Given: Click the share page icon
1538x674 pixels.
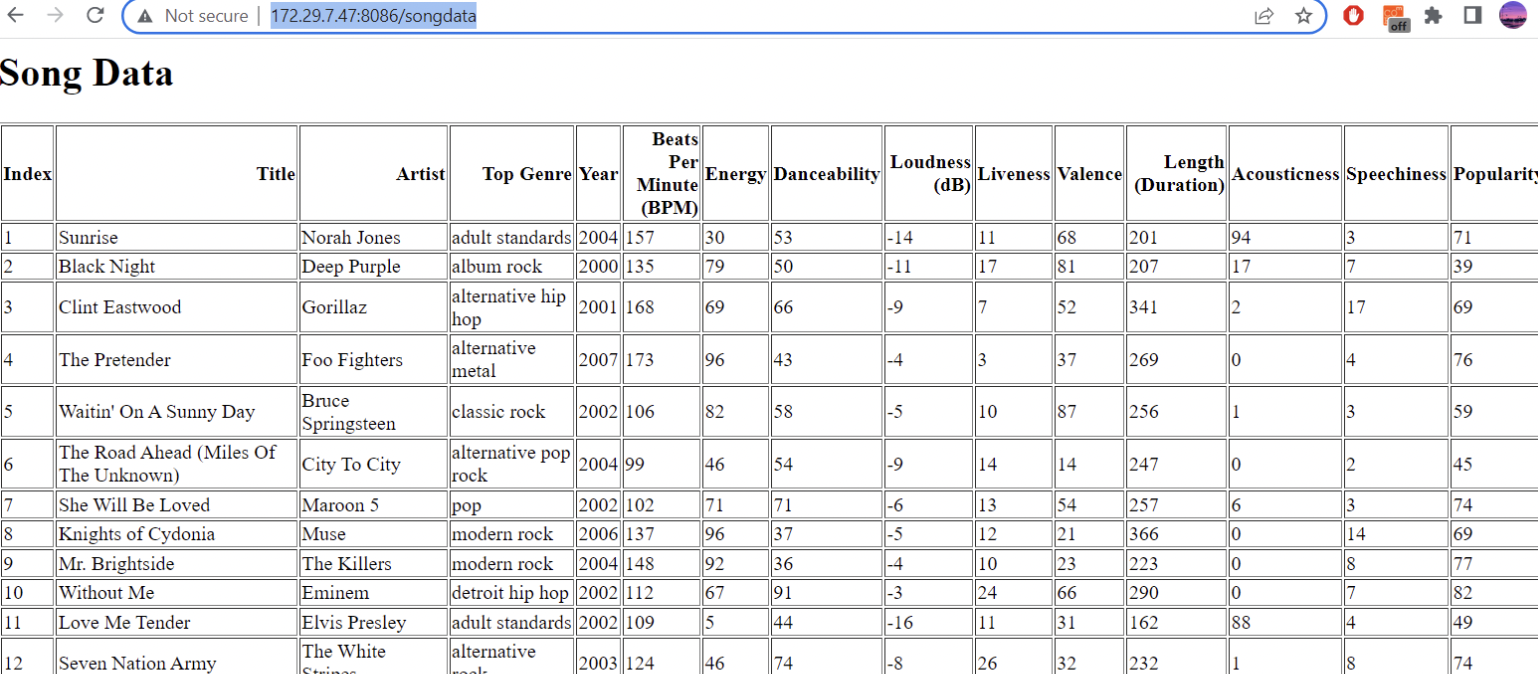Looking at the screenshot, I should [x=1264, y=16].
